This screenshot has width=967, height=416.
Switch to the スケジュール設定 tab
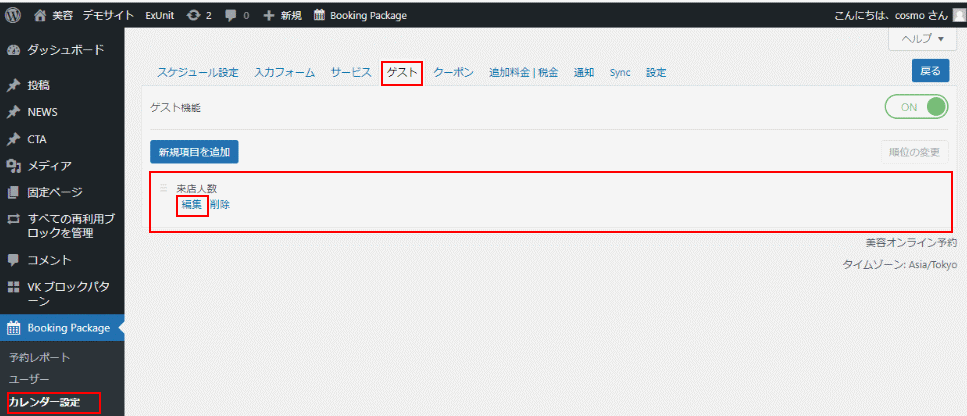(198, 73)
